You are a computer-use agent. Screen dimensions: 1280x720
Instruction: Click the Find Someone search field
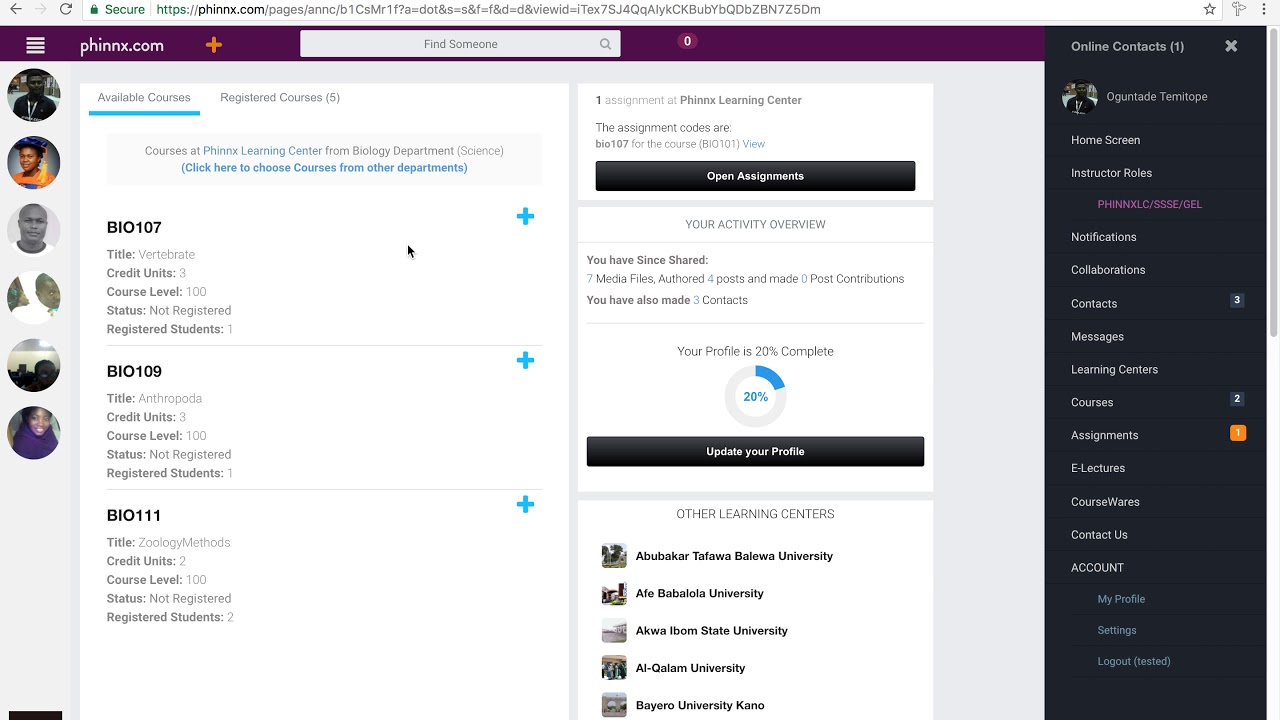pyautogui.click(x=460, y=44)
